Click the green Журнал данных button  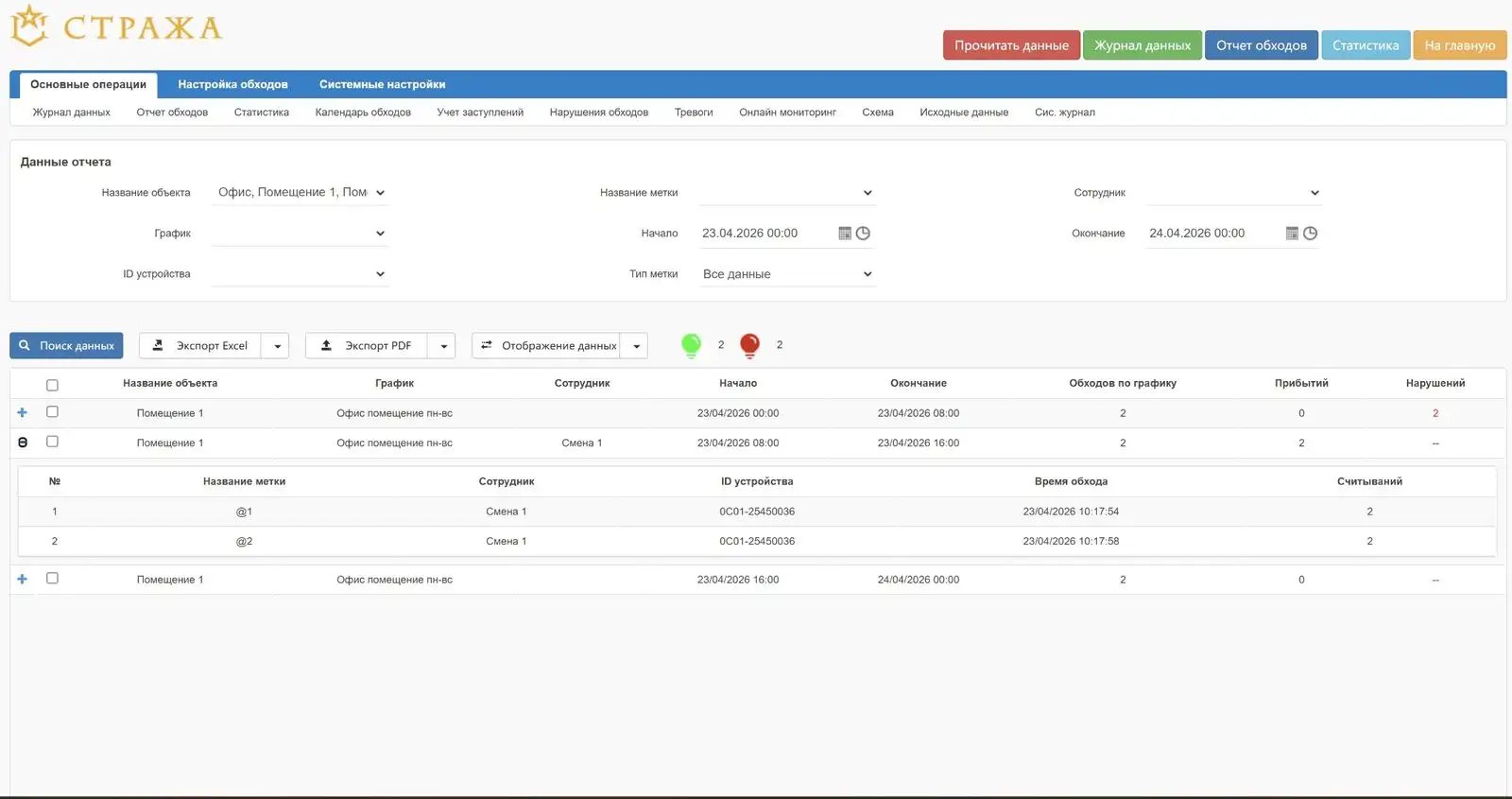[1143, 45]
